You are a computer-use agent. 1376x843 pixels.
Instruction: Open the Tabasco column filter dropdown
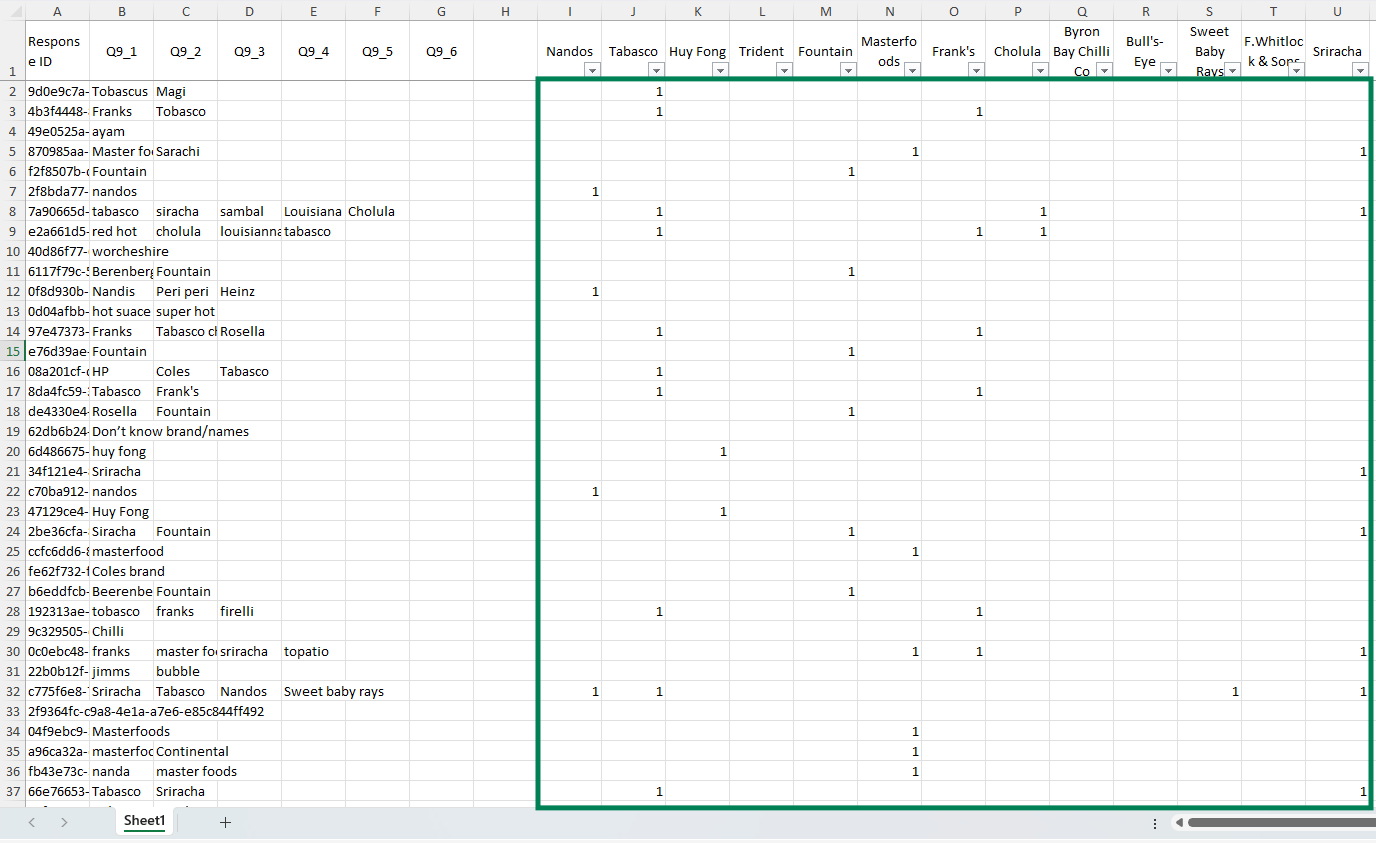(x=656, y=70)
